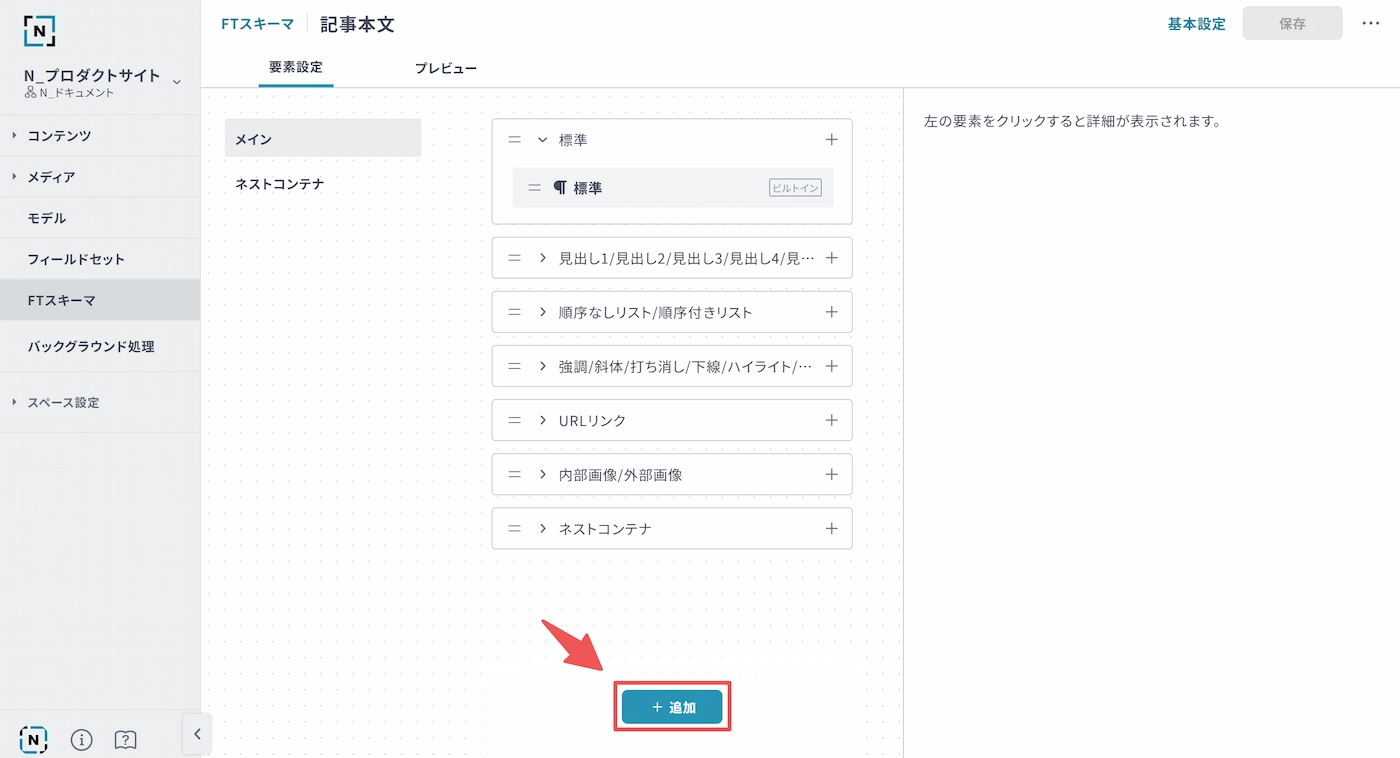1400x758 pixels.
Task: Click the N logo at top left
Action: click(x=39, y=30)
